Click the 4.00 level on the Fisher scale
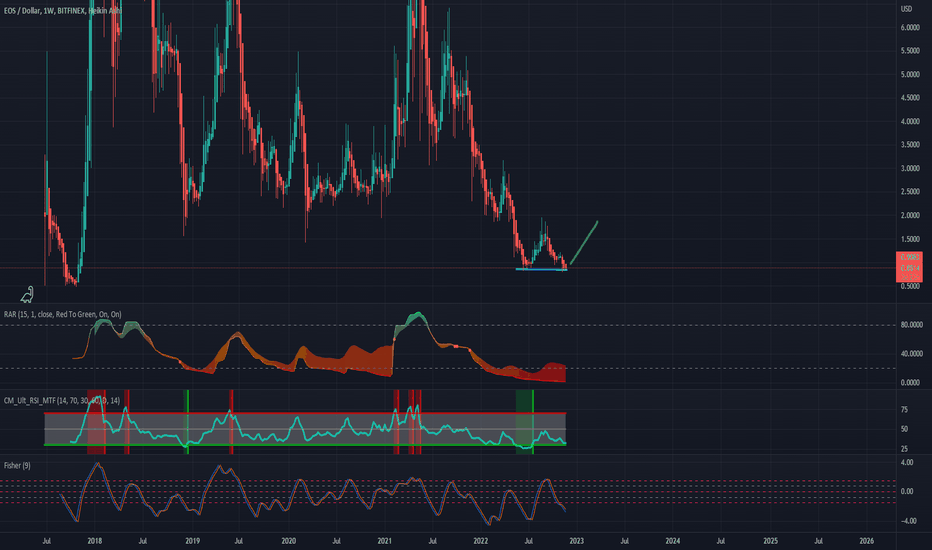Screen dimensions: 932x550 coord(908,463)
